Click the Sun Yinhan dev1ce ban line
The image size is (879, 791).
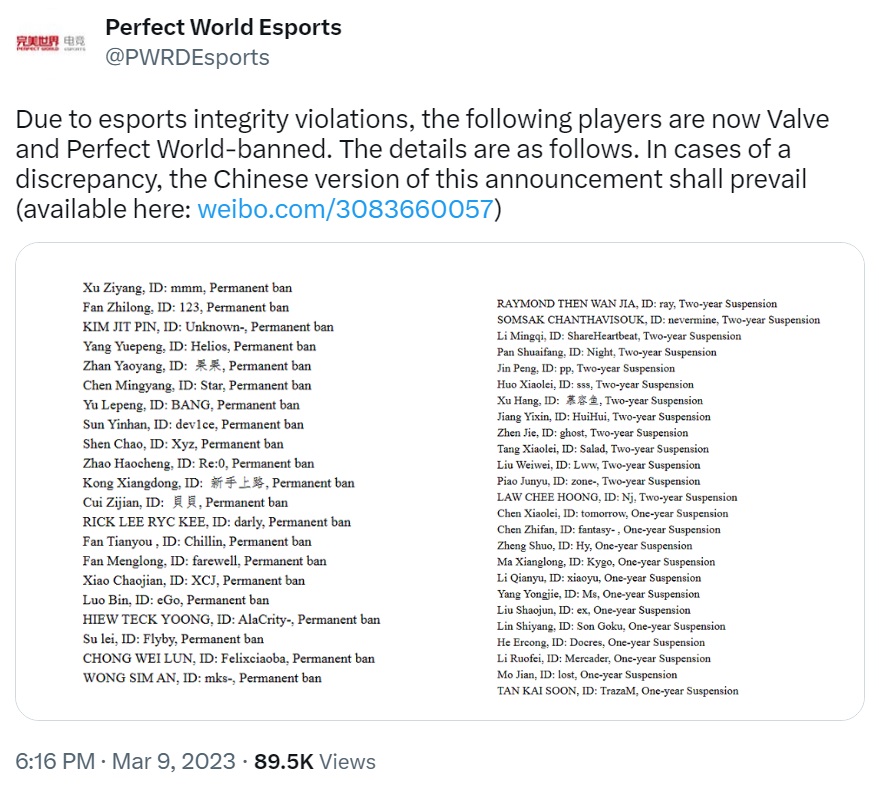(x=193, y=424)
